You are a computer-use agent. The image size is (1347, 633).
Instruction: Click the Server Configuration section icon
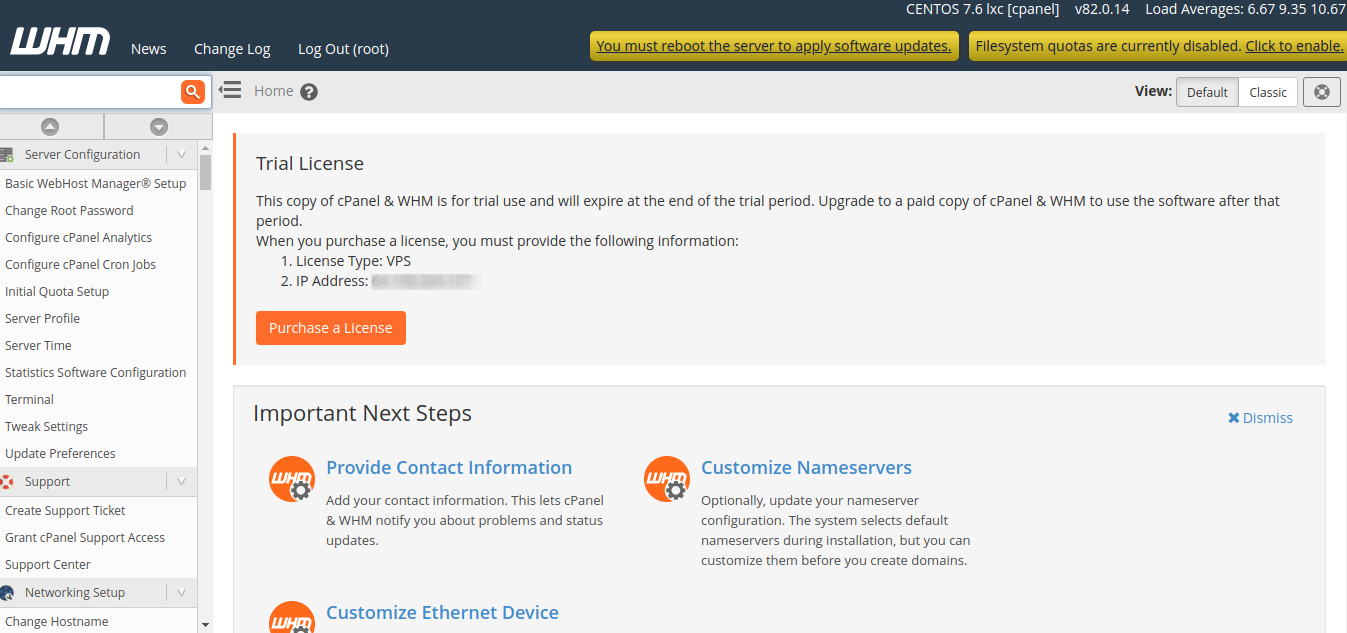[7, 155]
